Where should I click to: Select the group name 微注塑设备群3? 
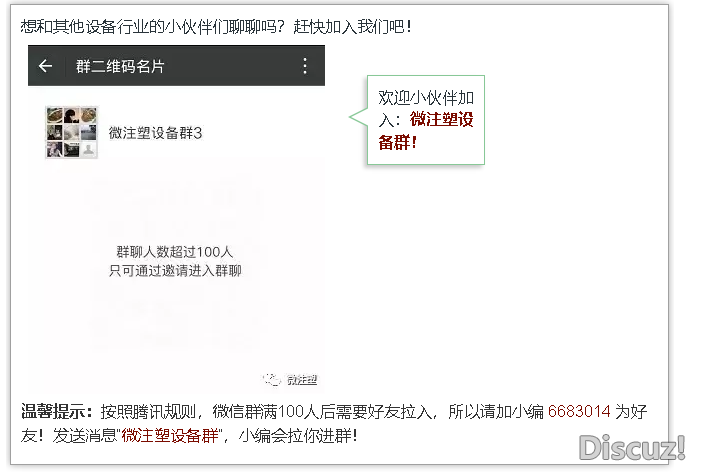[x=155, y=133]
